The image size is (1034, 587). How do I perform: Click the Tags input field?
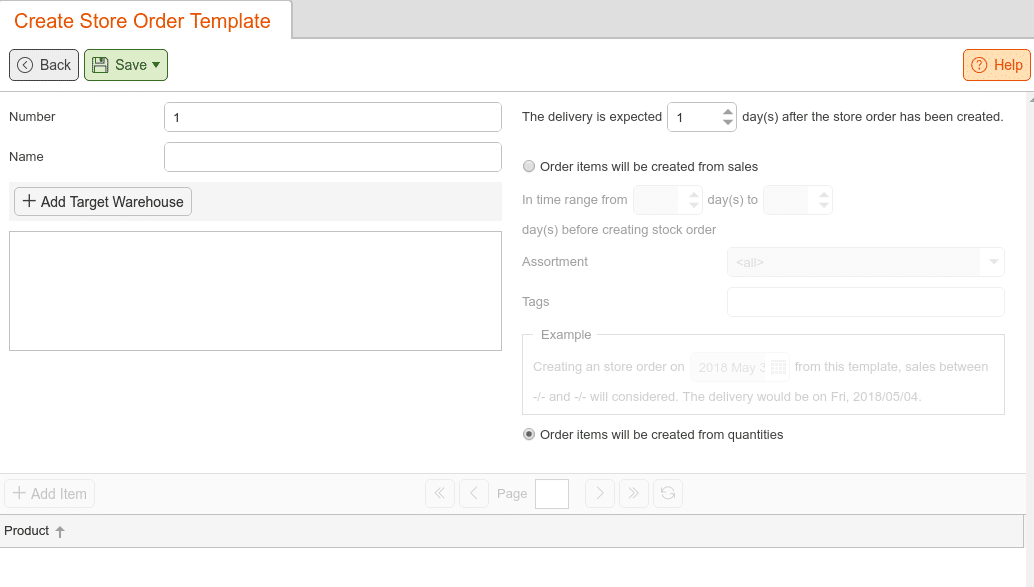pos(866,302)
